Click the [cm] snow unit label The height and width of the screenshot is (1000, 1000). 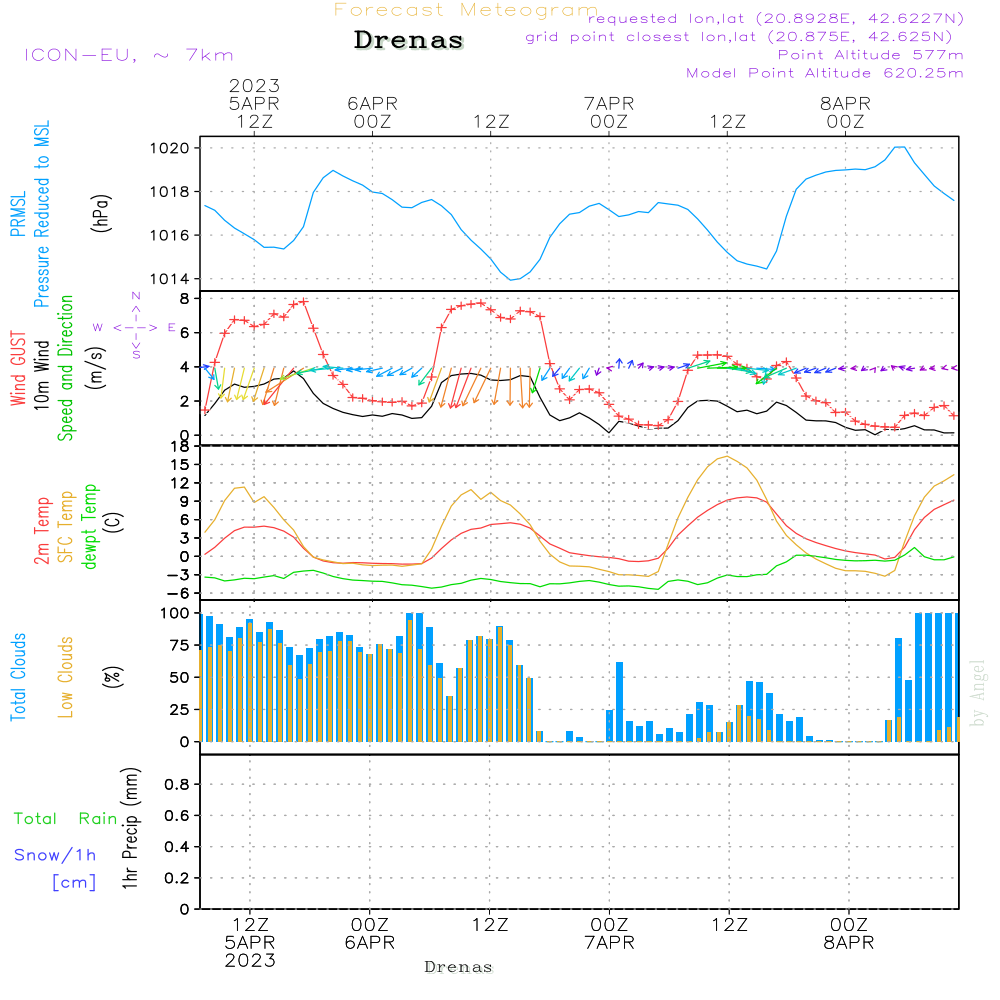(74, 882)
